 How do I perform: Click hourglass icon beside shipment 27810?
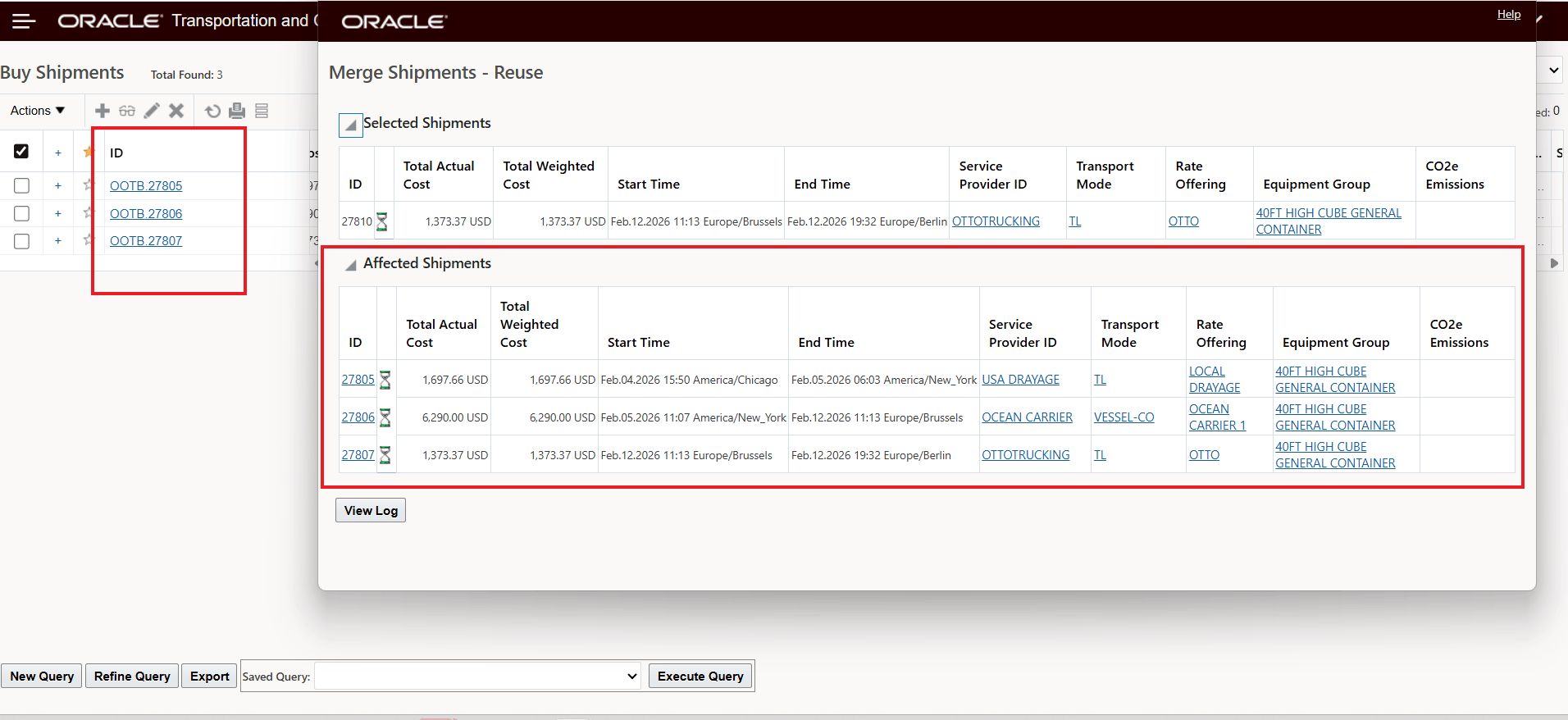pyautogui.click(x=382, y=221)
